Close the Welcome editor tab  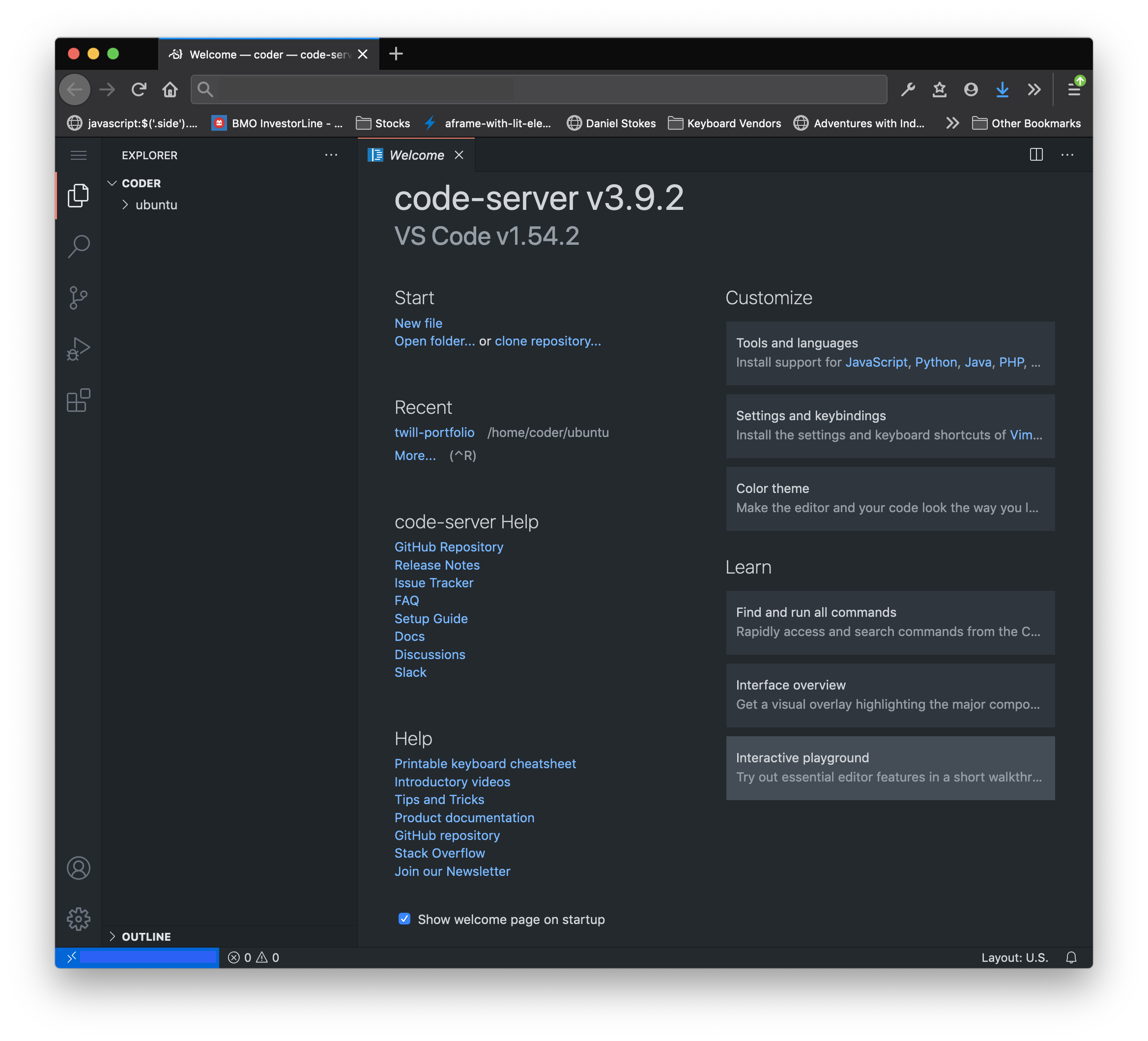459,155
